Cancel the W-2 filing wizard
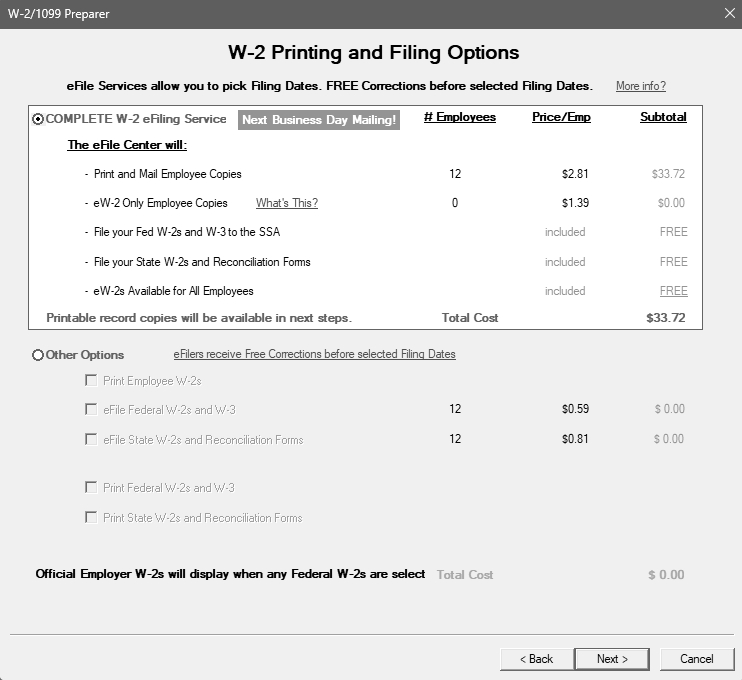 click(697, 659)
